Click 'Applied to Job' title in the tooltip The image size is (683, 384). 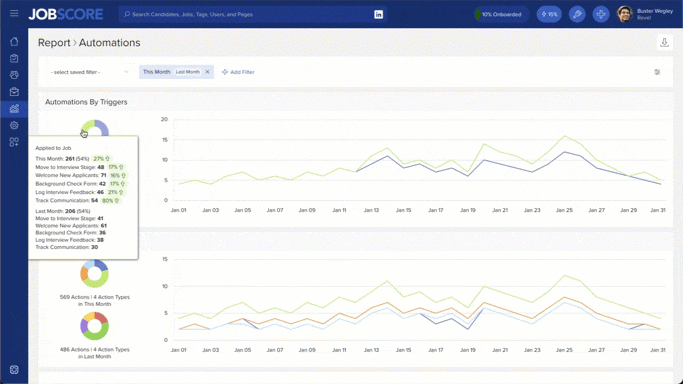coord(53,148)
